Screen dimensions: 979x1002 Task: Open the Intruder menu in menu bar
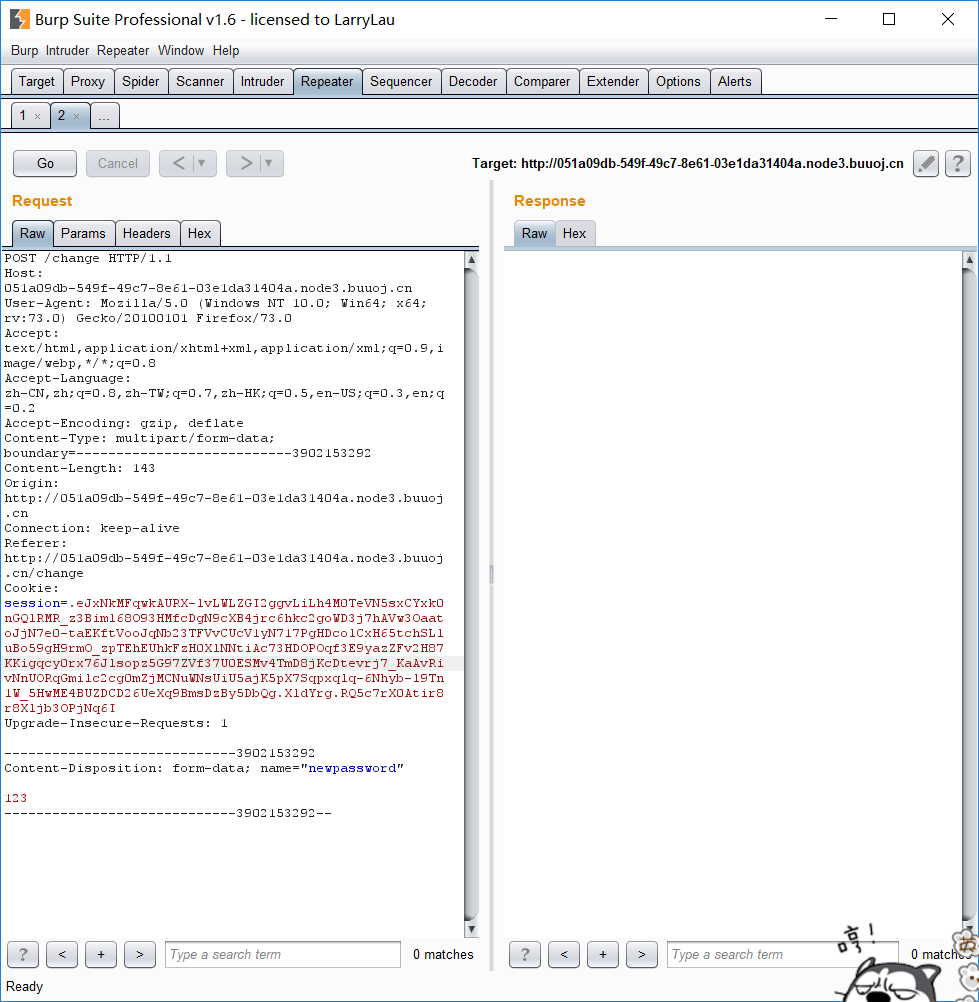click(x=67, y=50)
